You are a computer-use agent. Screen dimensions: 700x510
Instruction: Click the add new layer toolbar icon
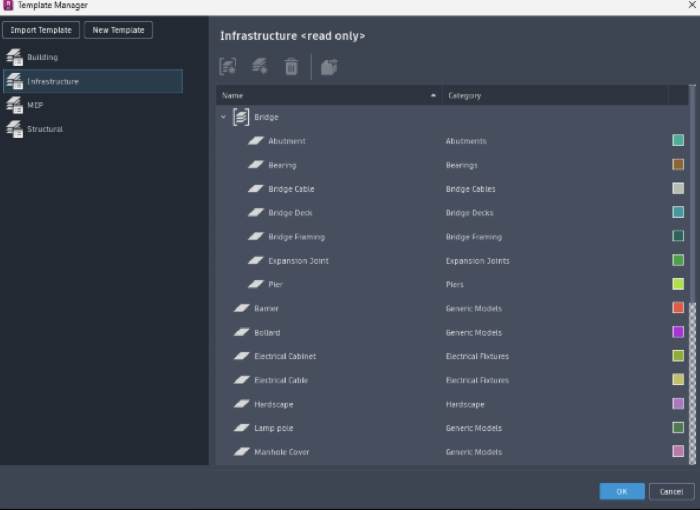point(260,66)
